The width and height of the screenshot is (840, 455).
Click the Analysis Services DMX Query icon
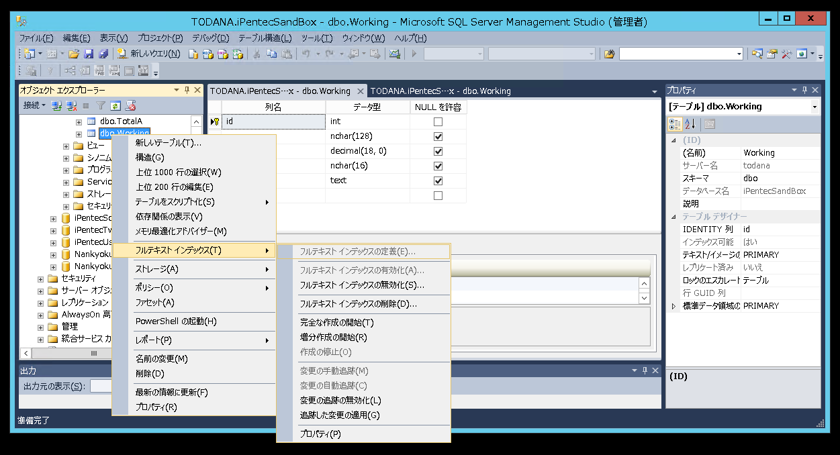coord(223,54)
